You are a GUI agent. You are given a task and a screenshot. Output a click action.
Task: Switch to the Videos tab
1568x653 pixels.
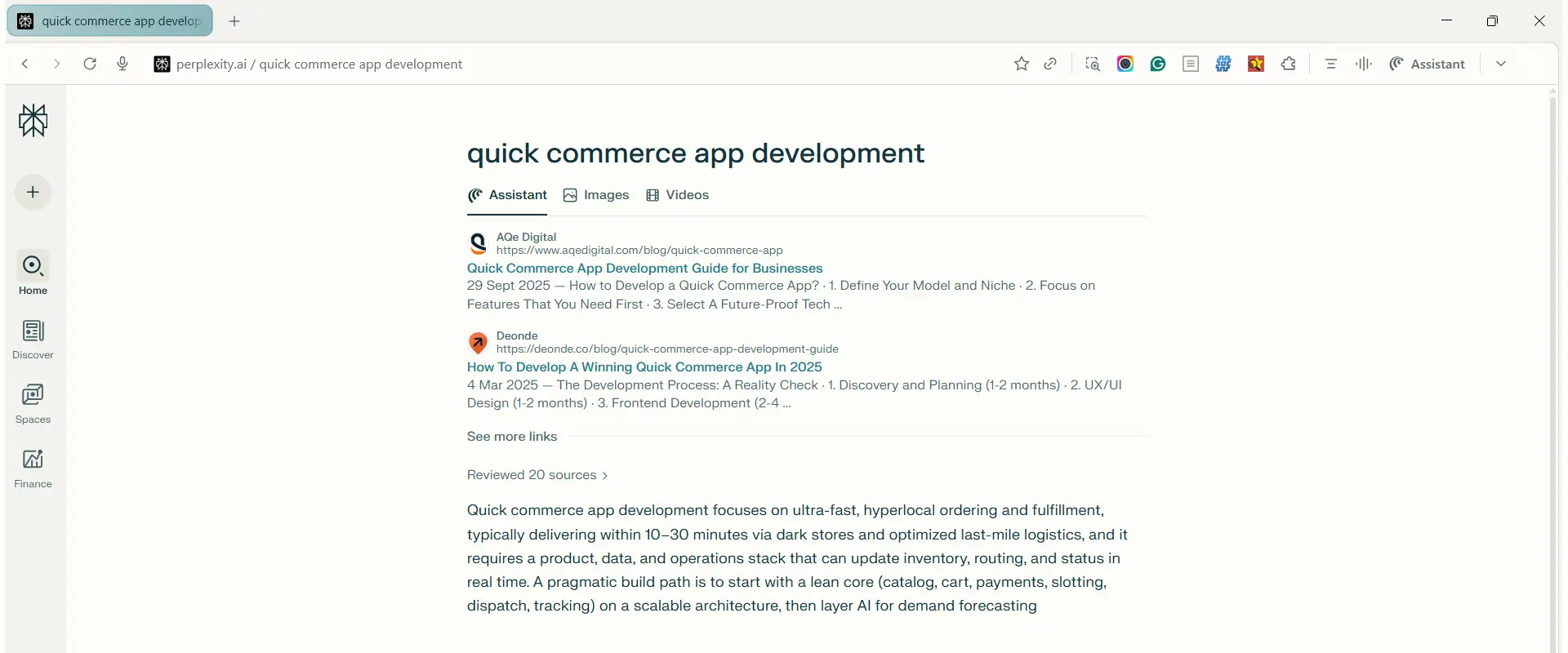tap(678, 195)
